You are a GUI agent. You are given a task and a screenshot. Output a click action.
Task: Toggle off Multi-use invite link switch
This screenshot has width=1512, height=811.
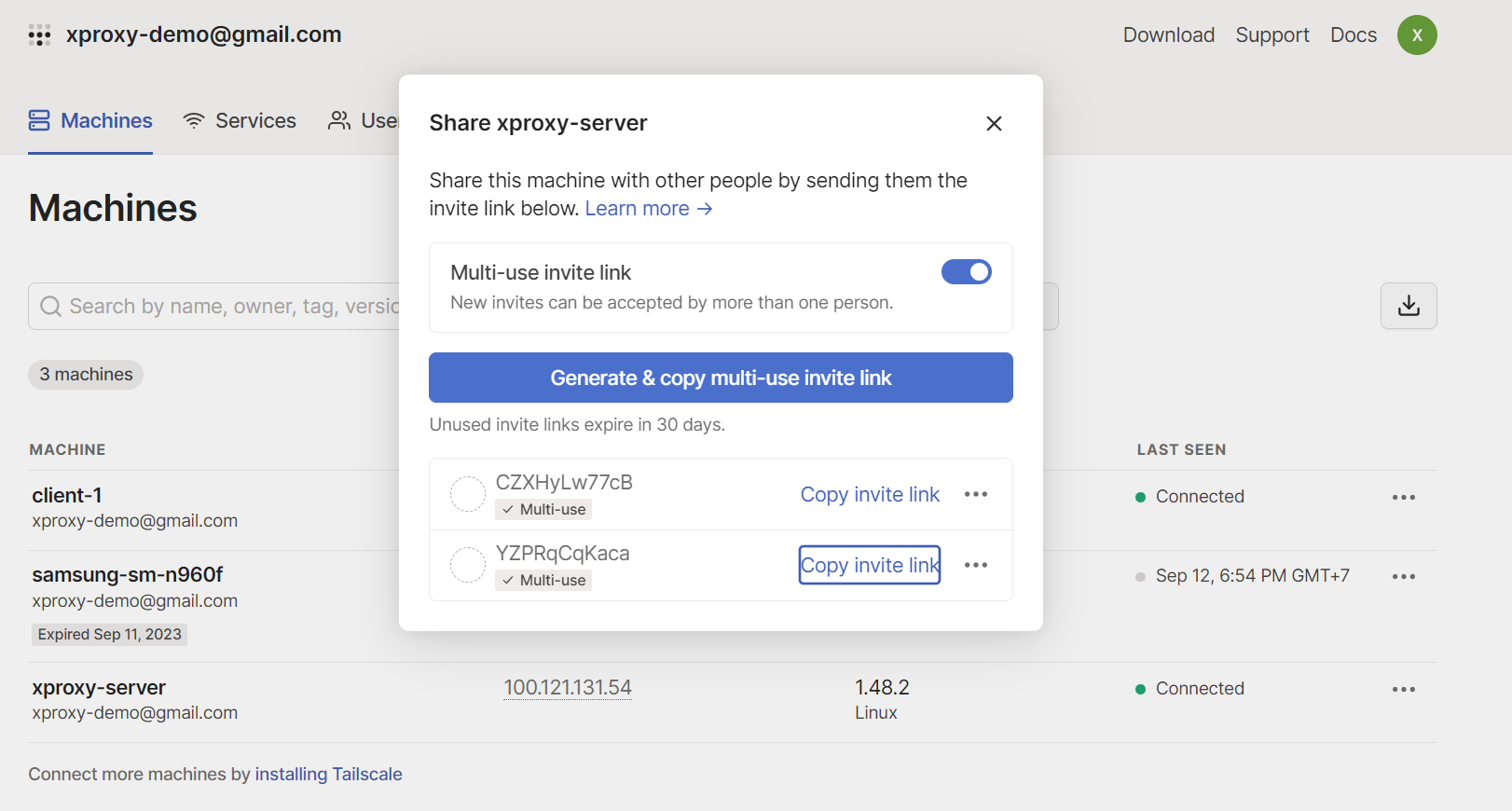tap(967, 271)
